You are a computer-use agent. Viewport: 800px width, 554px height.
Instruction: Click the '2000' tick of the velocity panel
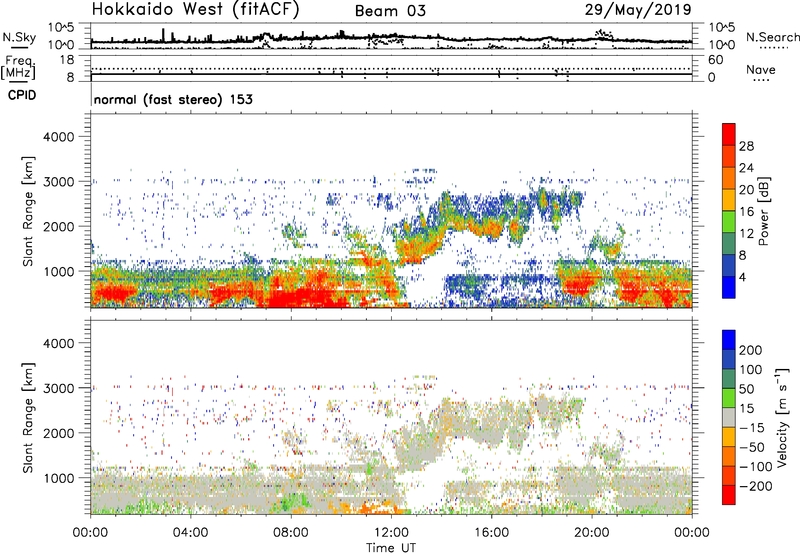59,433
